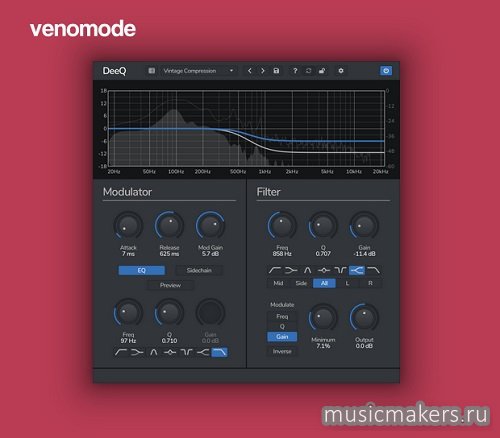
Task: Set Modulate target to Gain
Action: click(282, 337)
